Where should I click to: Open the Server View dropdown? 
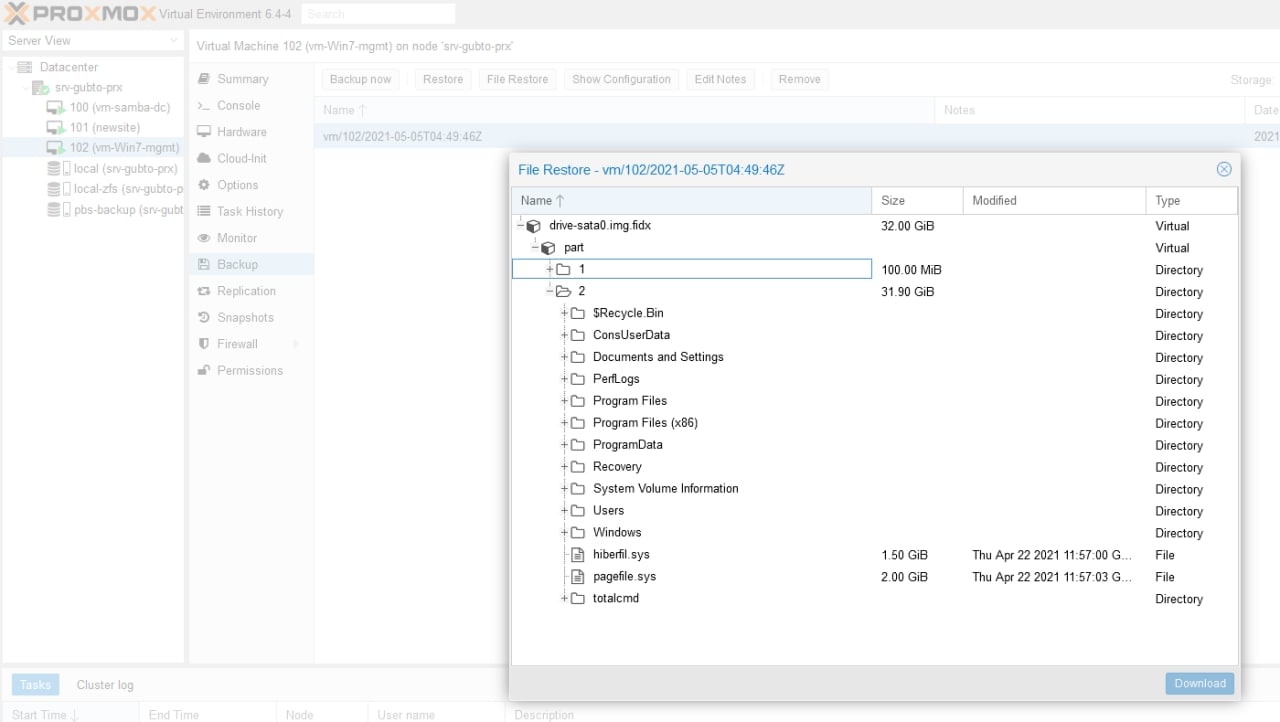[173, 41]
